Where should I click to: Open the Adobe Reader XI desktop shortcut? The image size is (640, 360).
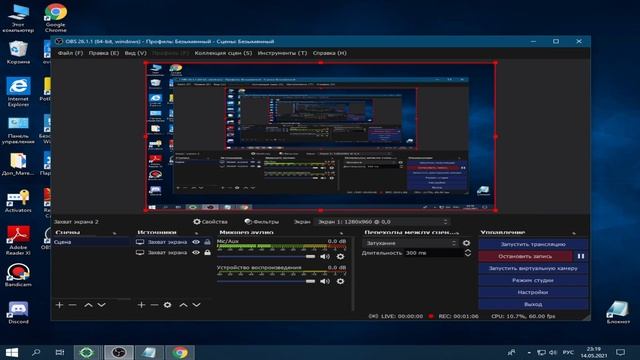[x=18, y=240]
